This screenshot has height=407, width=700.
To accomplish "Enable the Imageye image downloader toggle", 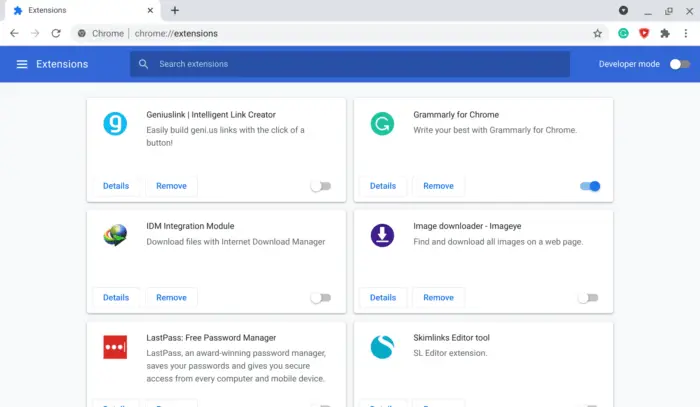I will click(x=588, y=298).
